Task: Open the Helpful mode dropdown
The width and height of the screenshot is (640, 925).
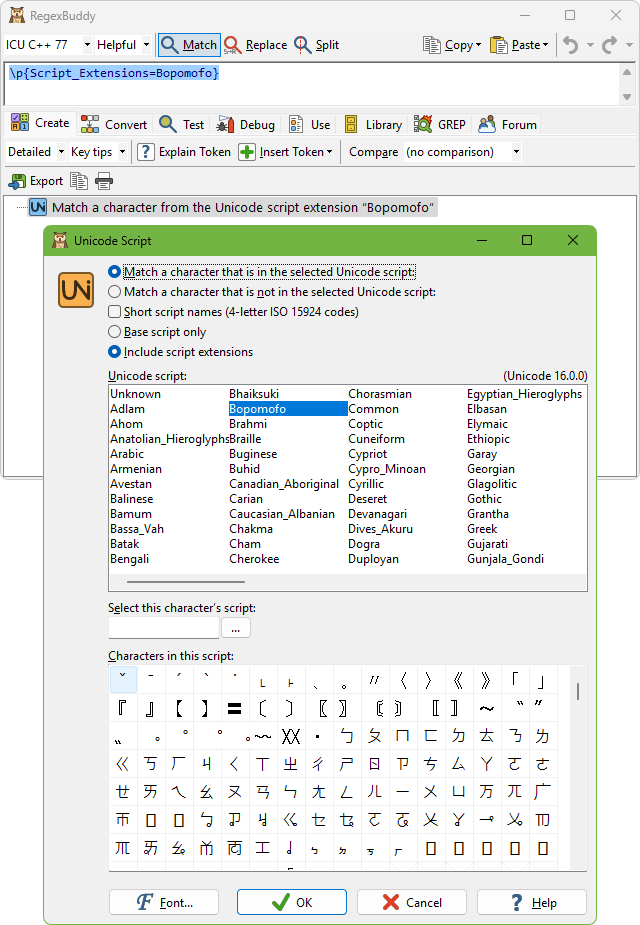Action: point(146,45)
